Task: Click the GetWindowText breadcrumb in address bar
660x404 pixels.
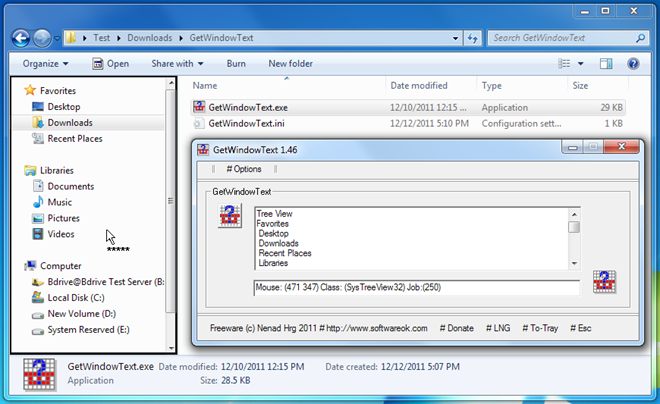Action: click(221, 38)
